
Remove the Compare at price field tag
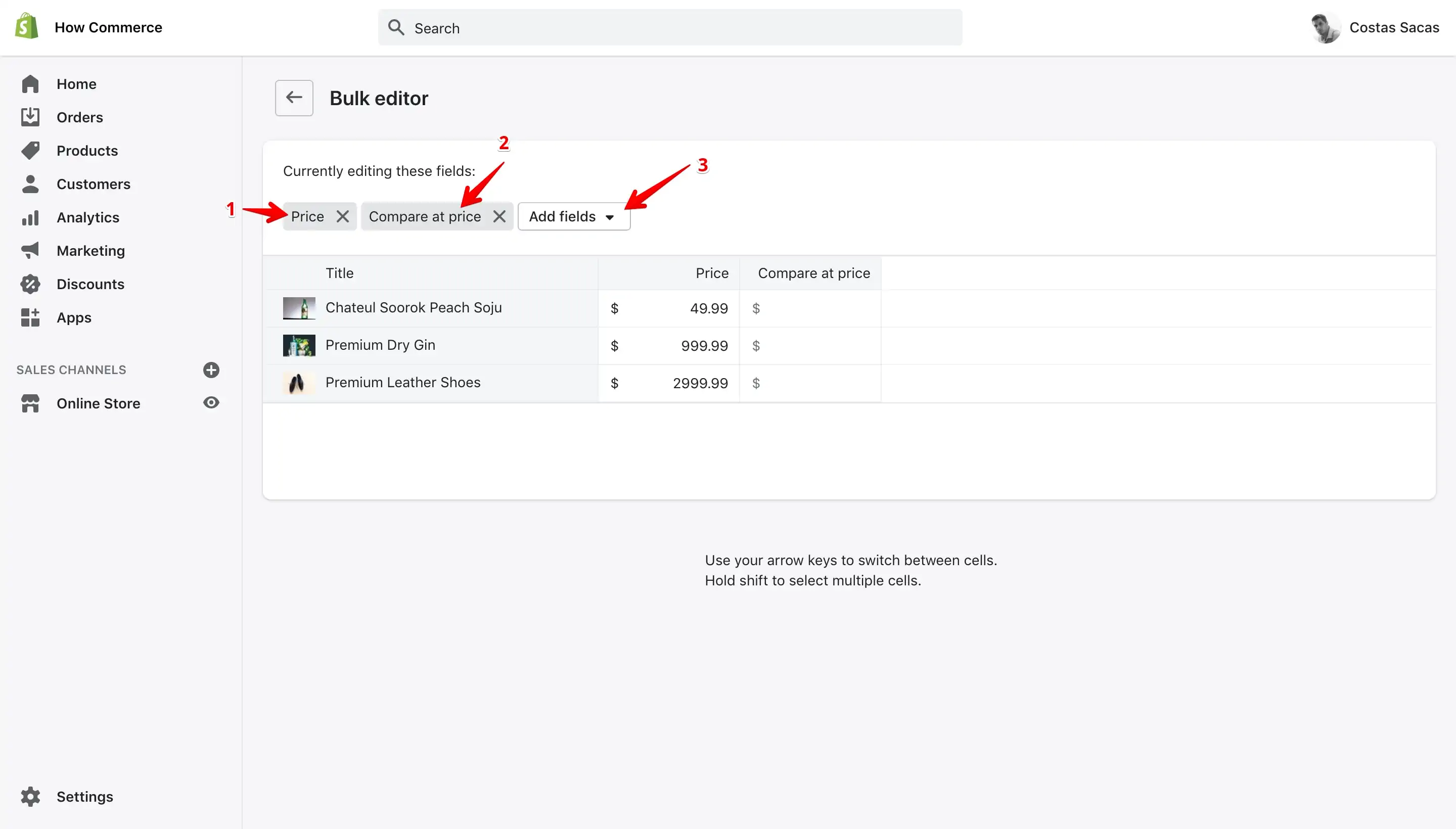[499, 216]
